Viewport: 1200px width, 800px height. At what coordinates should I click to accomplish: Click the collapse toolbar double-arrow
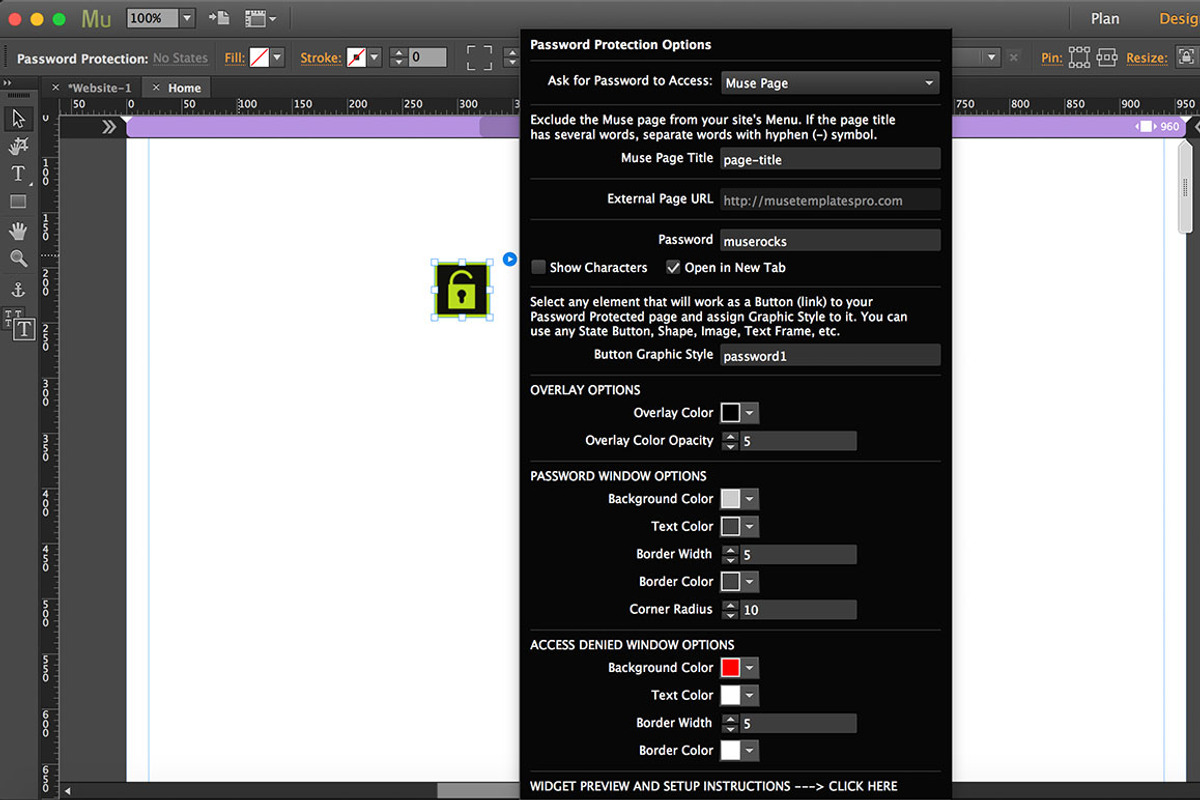pos(6,83)
